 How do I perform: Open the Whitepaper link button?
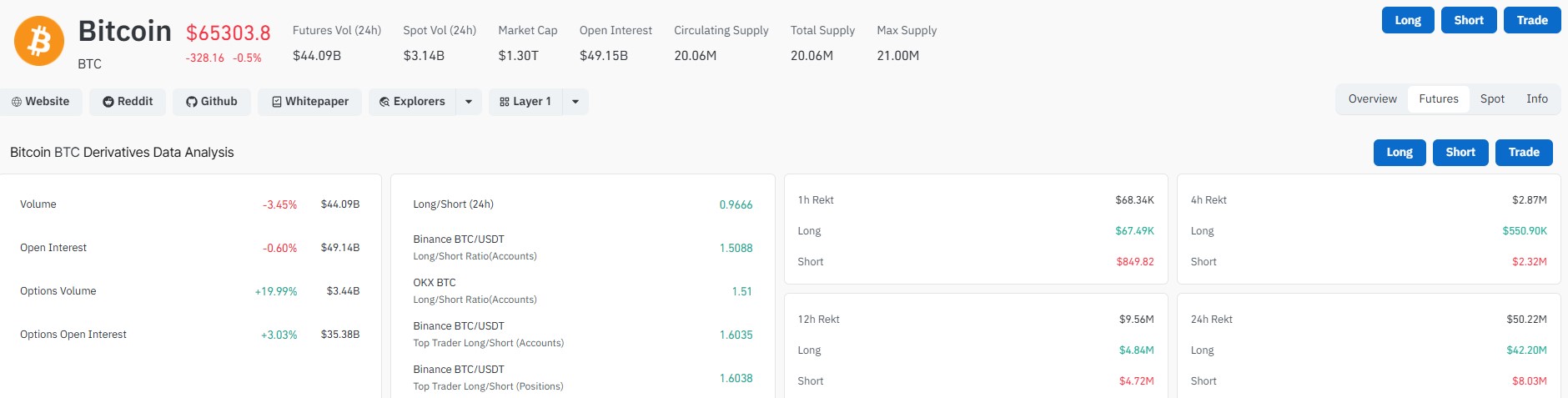click(309, 102)
